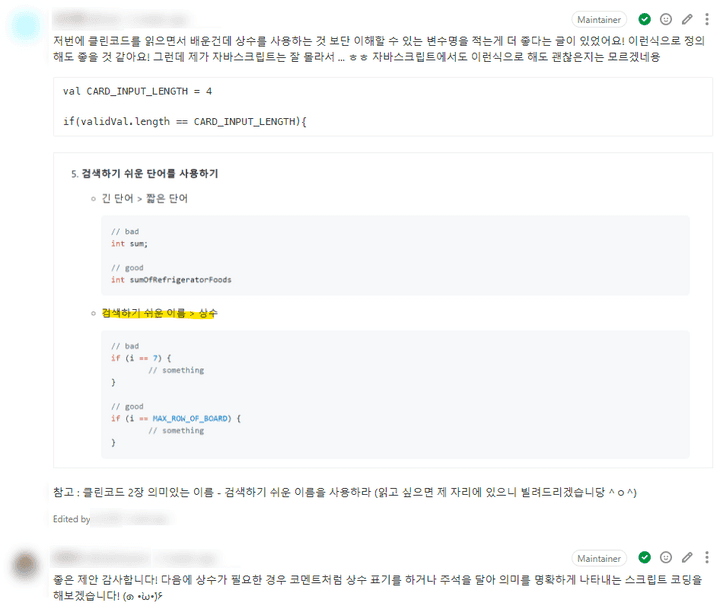
Task: Add emoji reaction to the first comment
Action: (x=666, y=19)
